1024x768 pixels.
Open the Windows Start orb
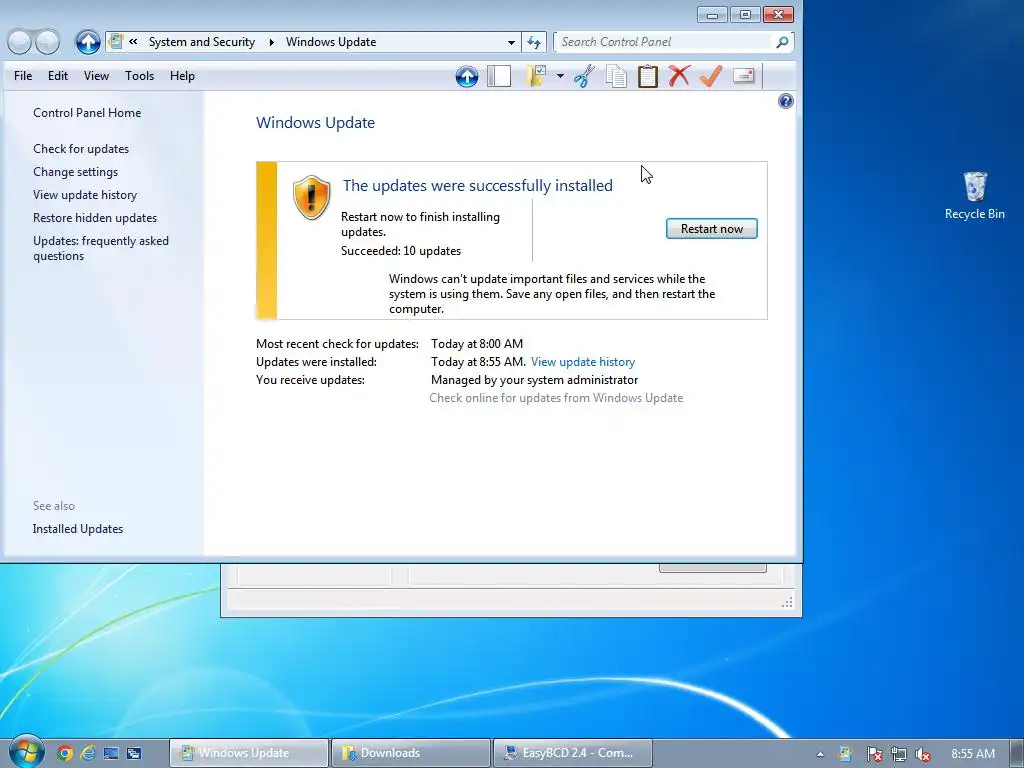(26, 752)
